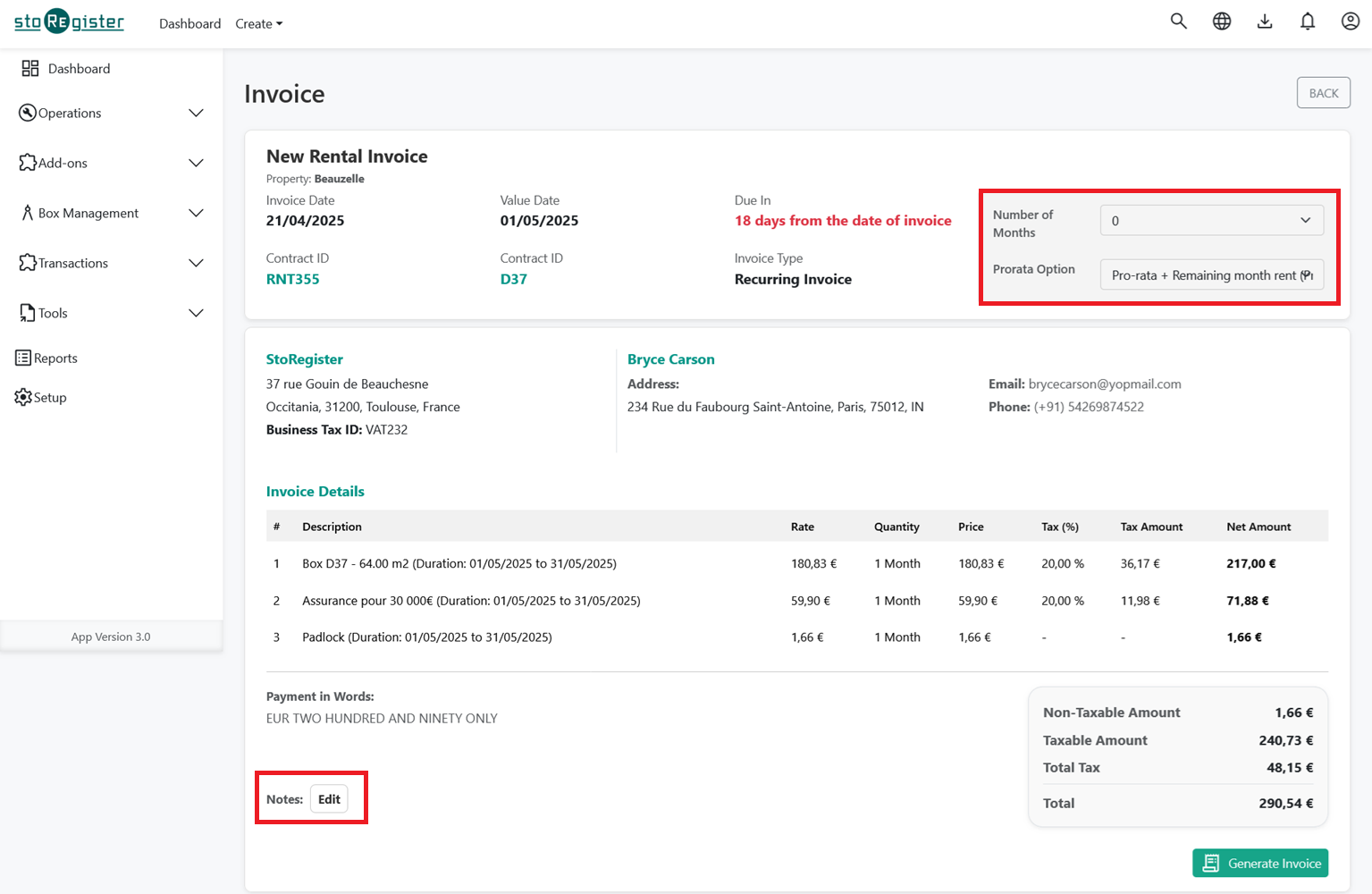This screenshot has height=894, width=1372.
Task: Open the notifications bell icon
Action: 1307,21
